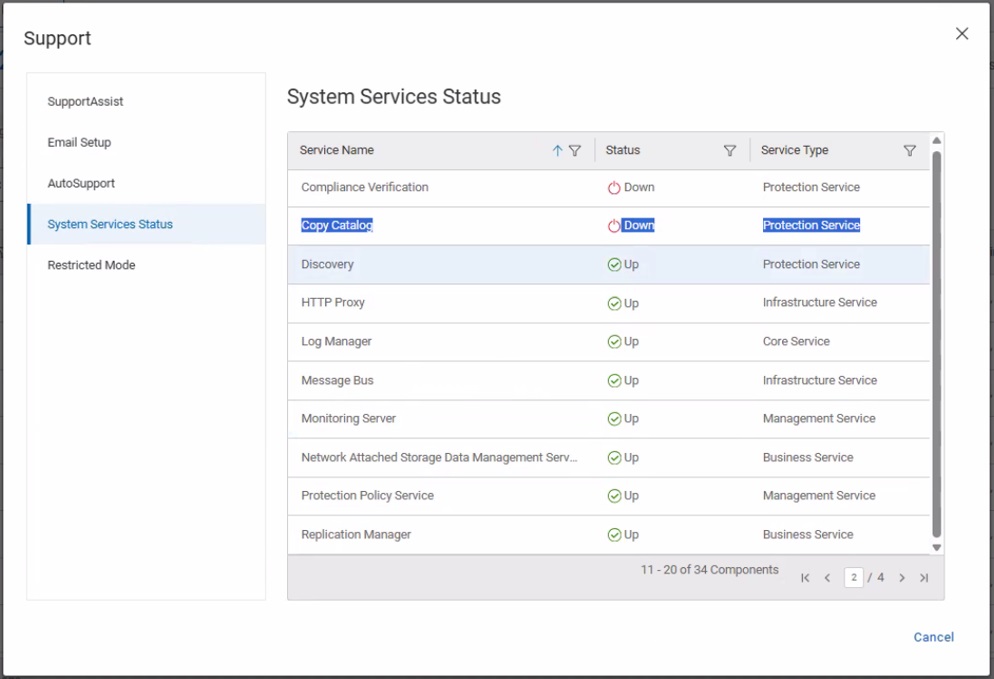
Task: Click the Down icon beside Copy Catalog
Action: click(x=615, y=225)
